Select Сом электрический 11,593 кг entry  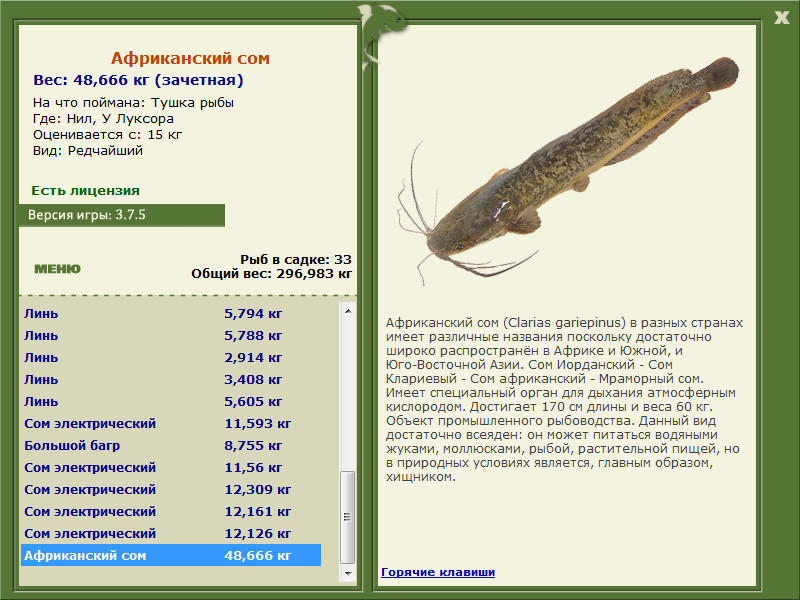171,423
